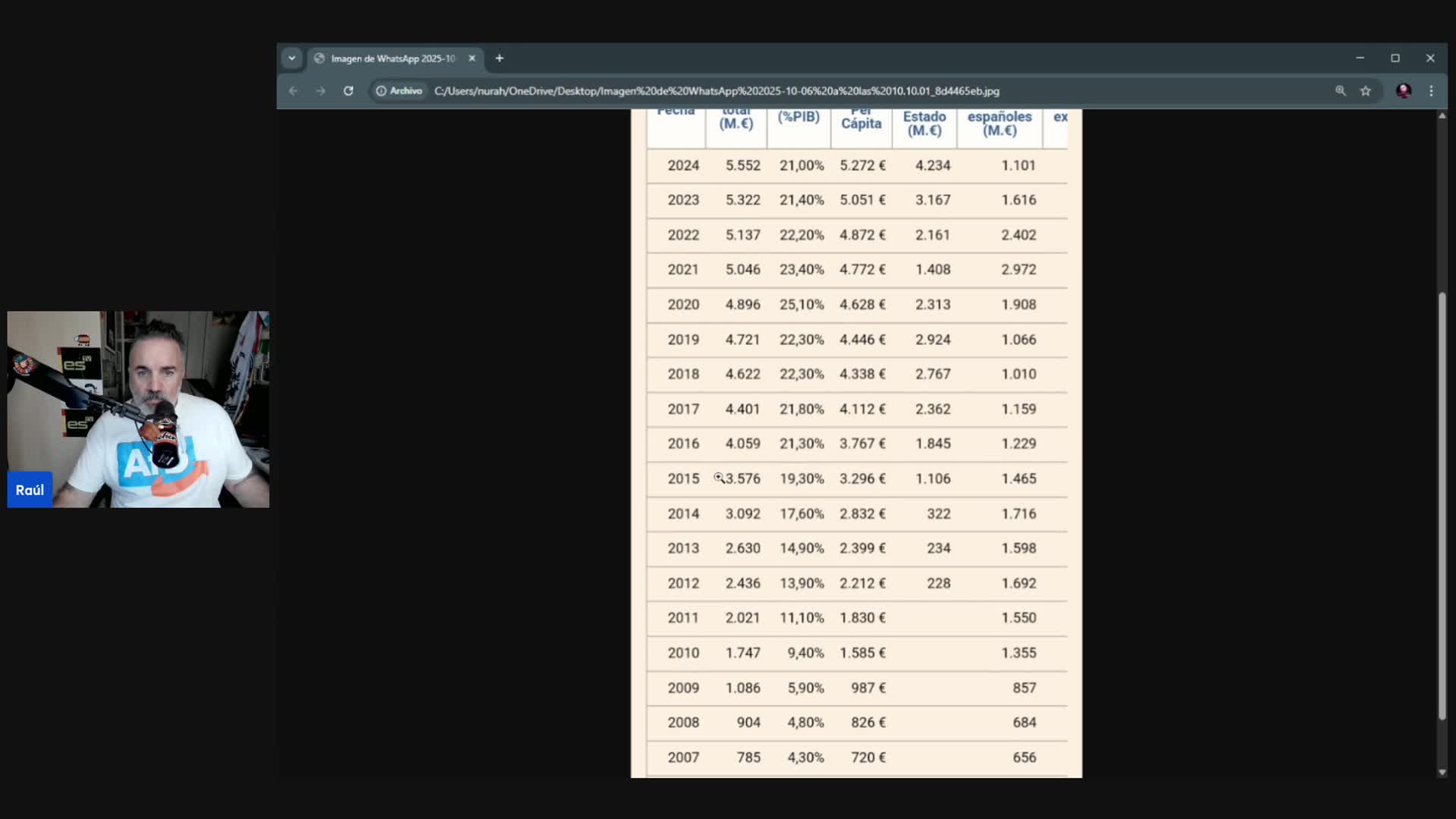Open the Chrome profile avatar
1456x819 pixels.
point(1404,91)
